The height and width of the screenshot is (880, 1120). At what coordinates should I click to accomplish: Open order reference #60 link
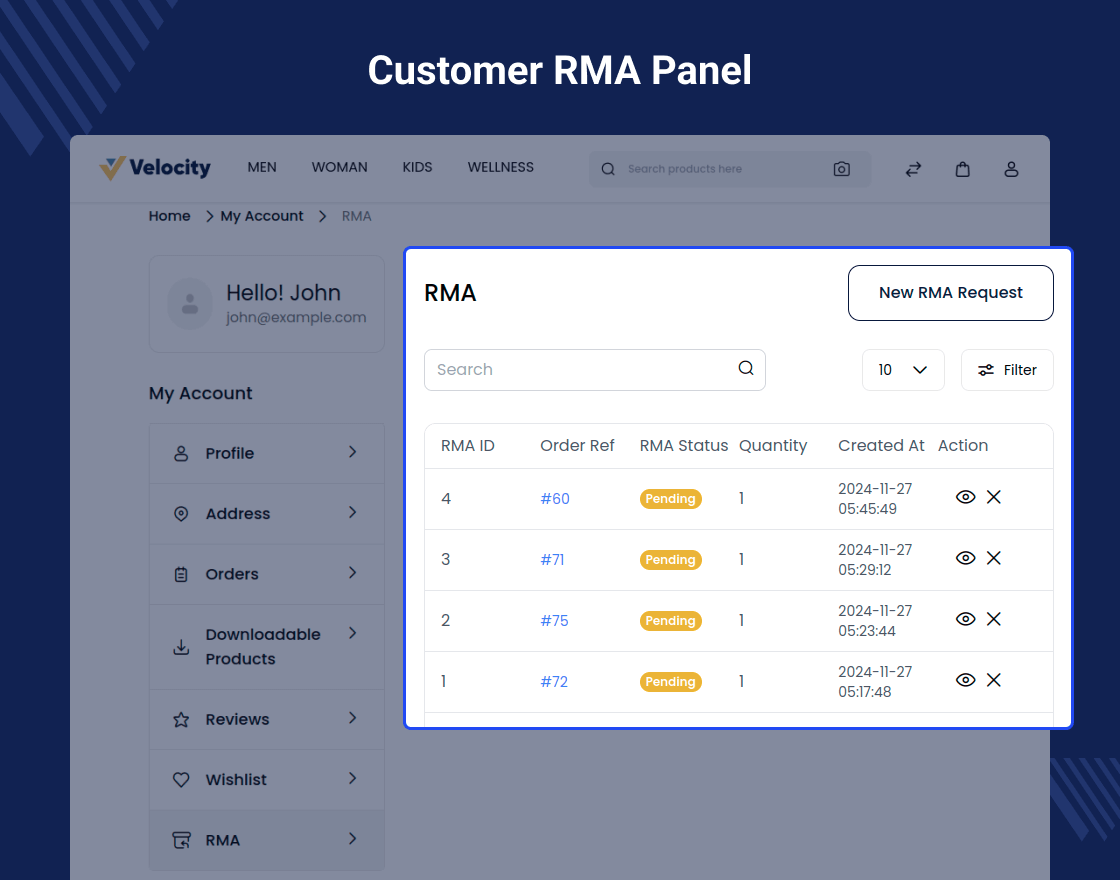[x=555, y=498]
